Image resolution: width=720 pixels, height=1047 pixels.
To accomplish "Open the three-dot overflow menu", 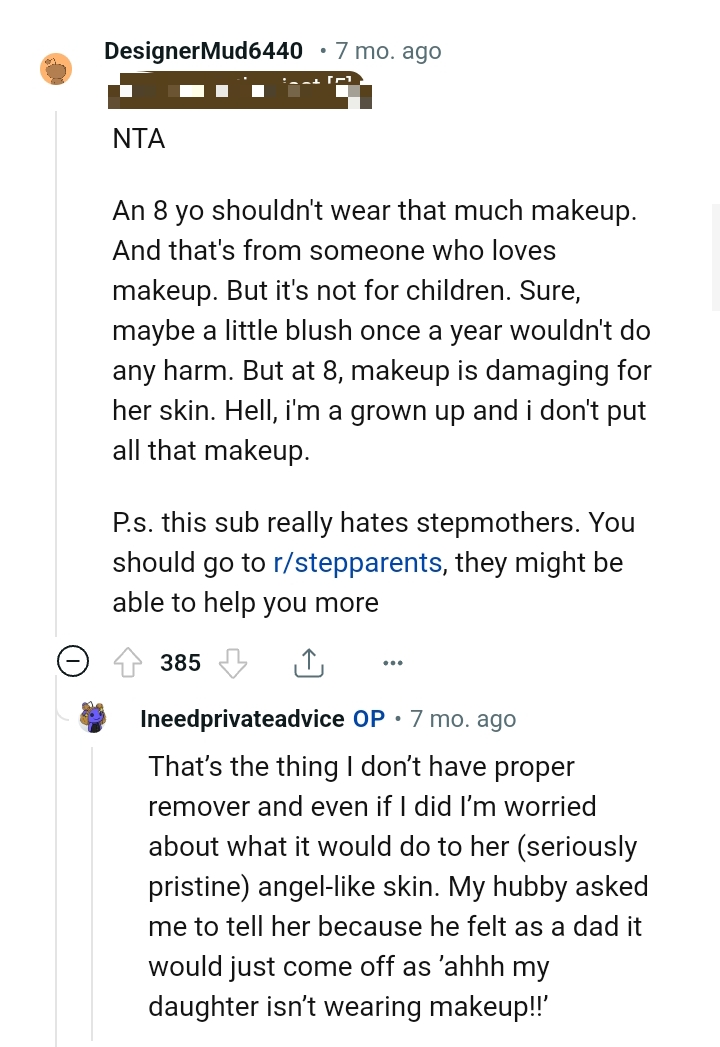I will (393, 662).
